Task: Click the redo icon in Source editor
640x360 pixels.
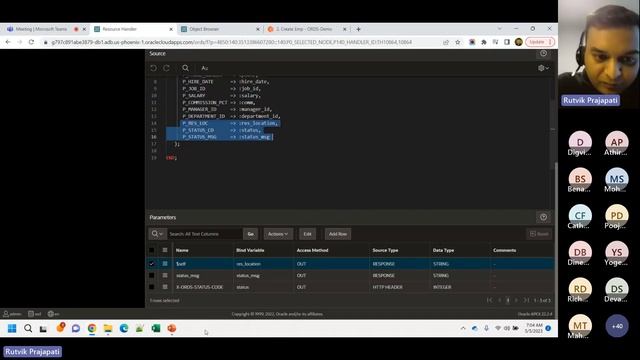Action: coord(167,68)
